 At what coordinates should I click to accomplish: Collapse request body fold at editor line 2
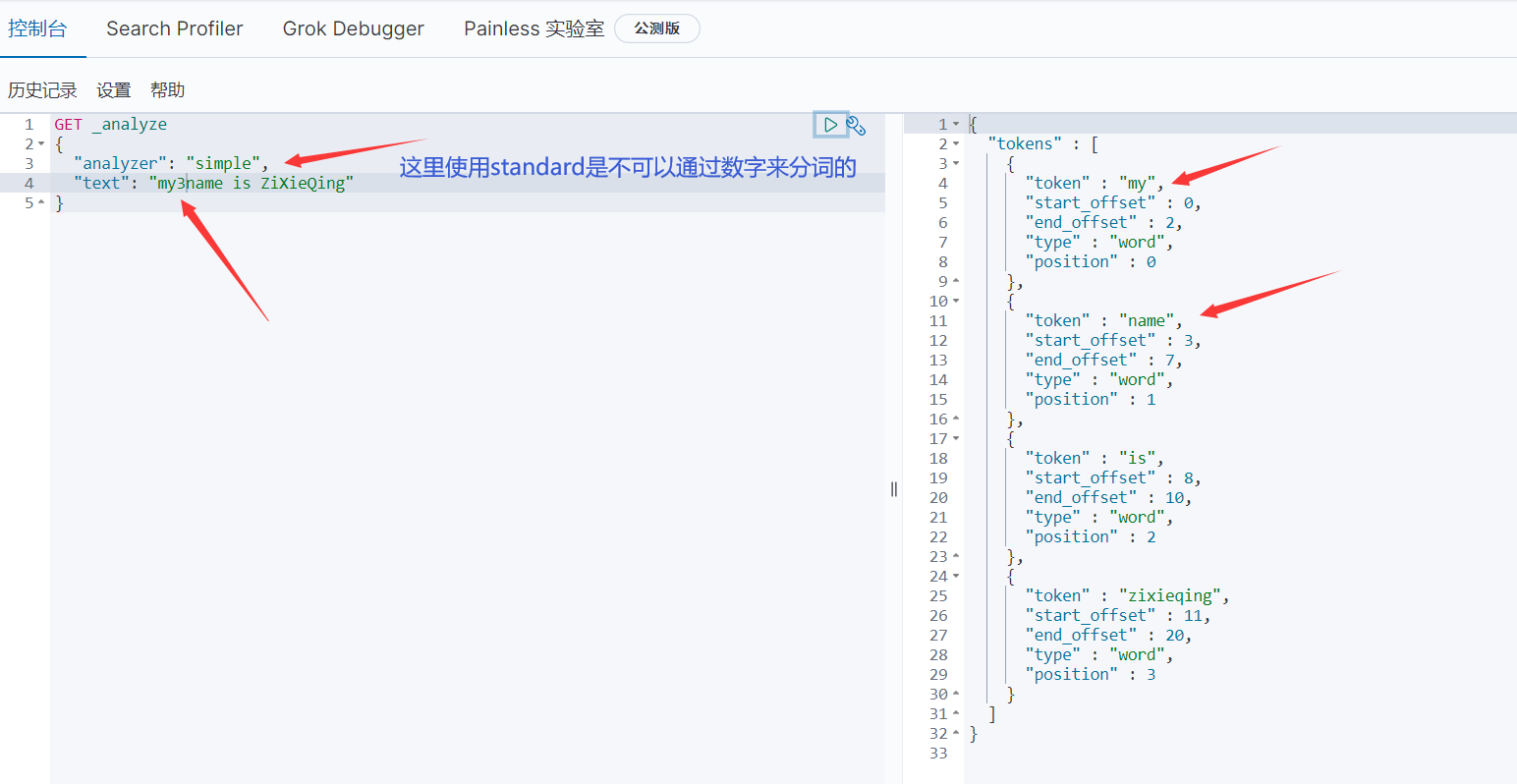click(41, 143)
